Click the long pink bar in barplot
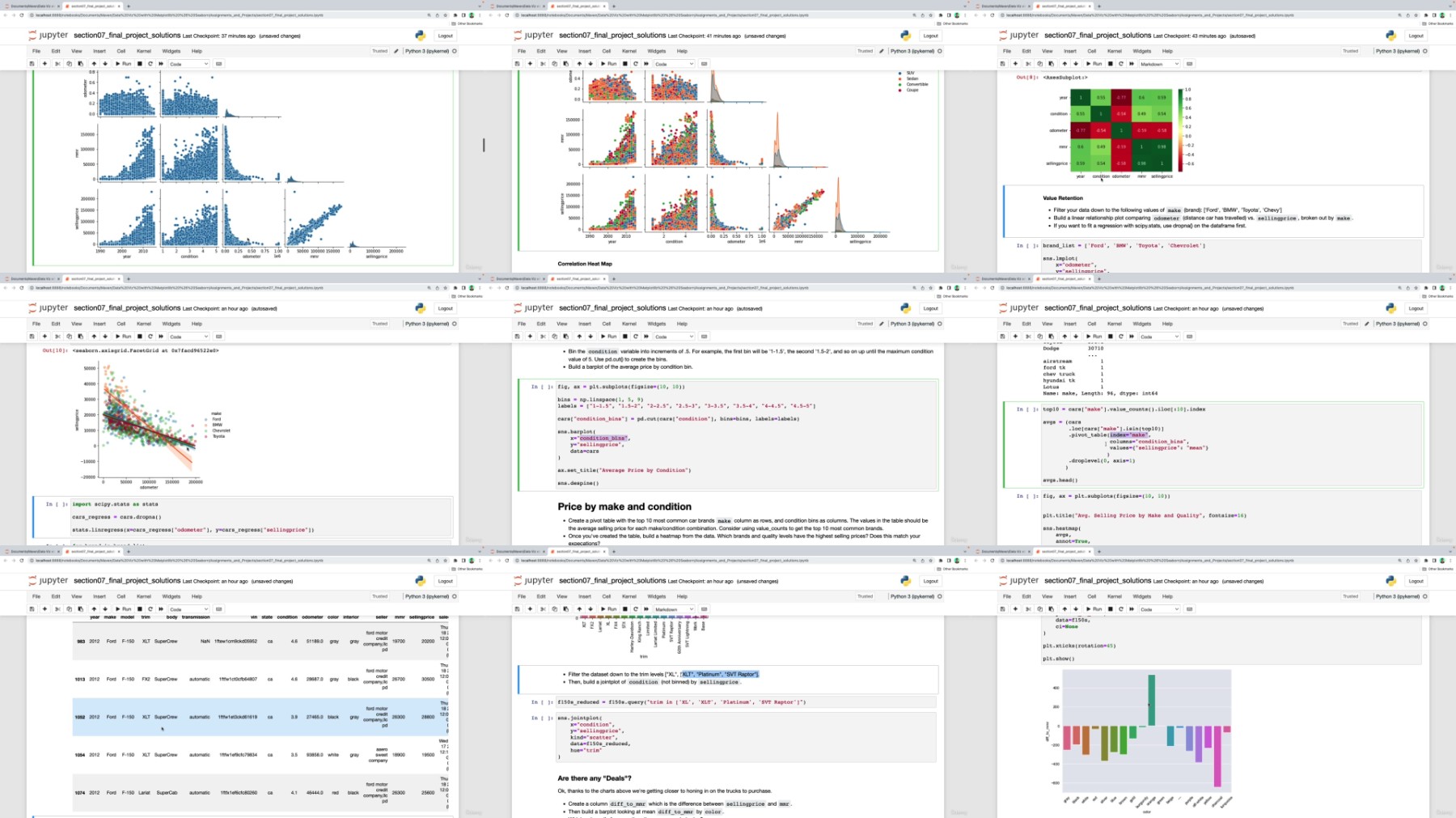The width and height of the screenshot is (1456, 818). click(1217, 756)
